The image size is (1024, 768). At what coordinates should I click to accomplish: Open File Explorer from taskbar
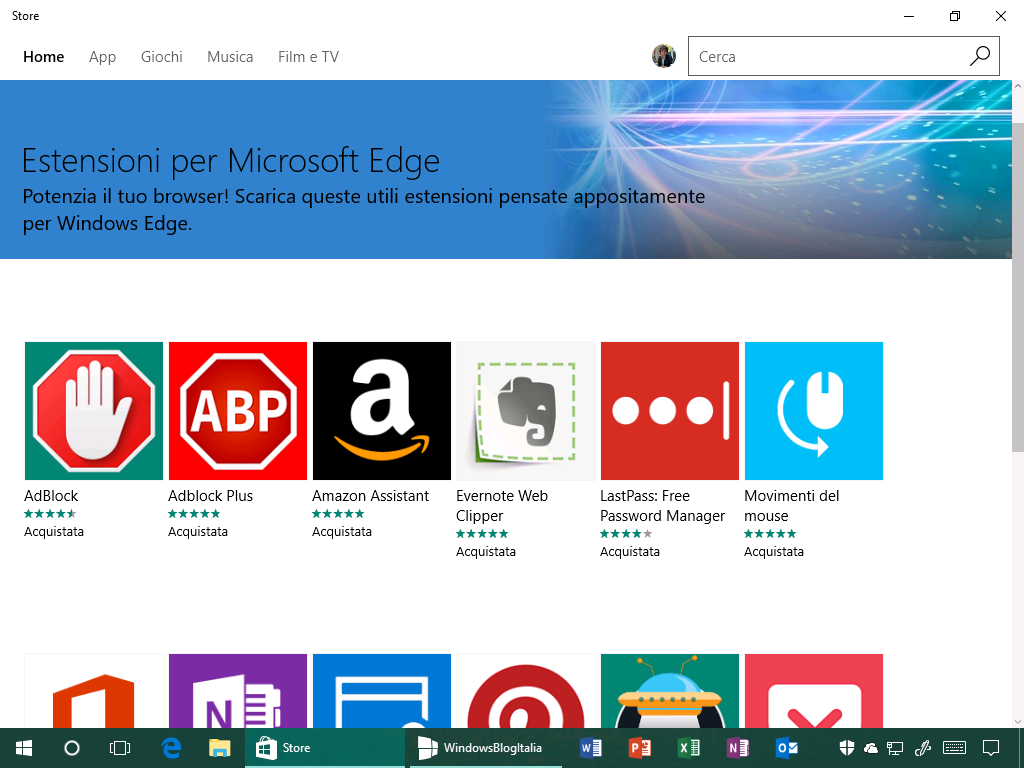219,748
